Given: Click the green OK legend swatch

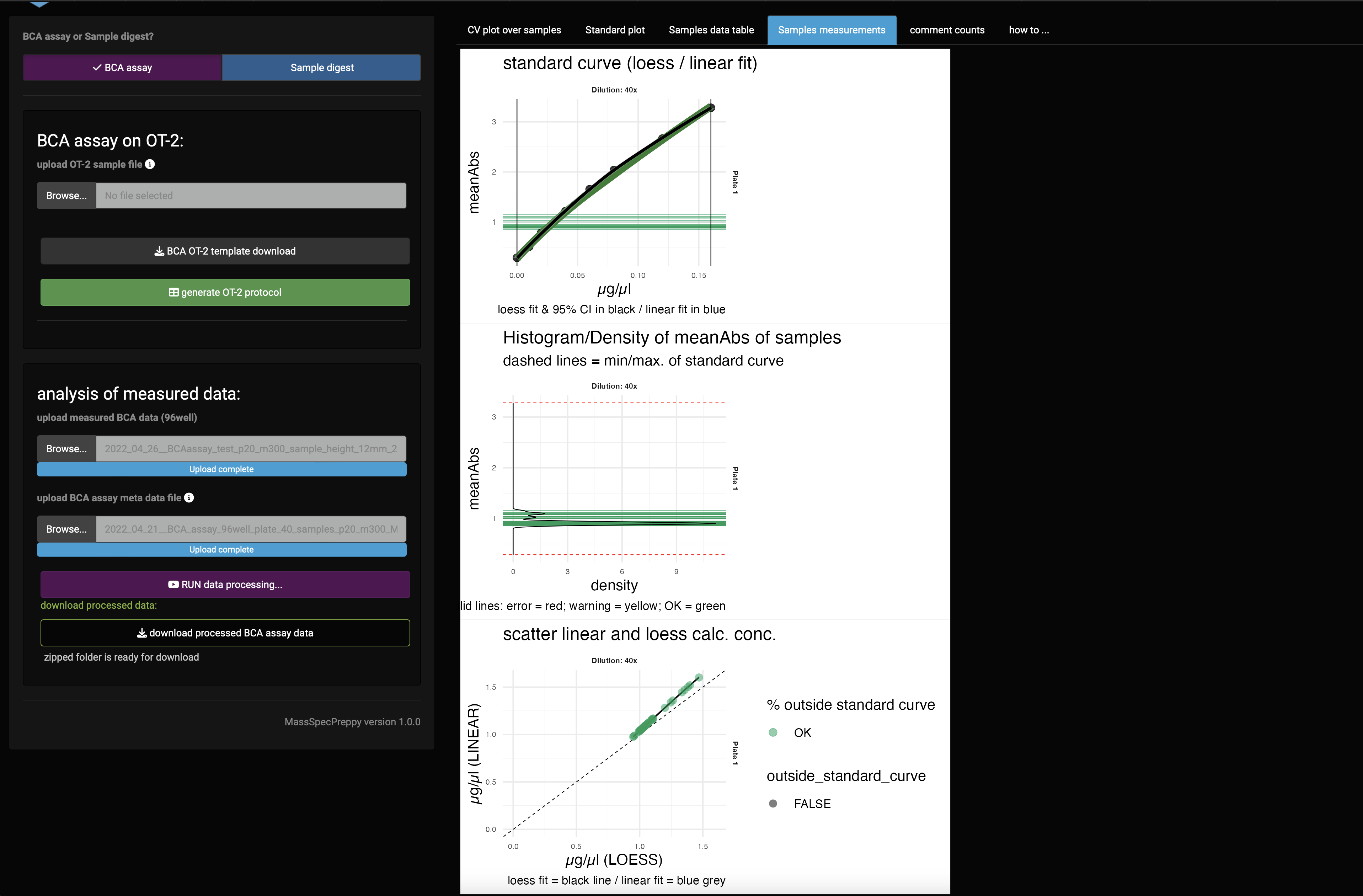Looking at the screenshot, I should (x=773, y=732).
